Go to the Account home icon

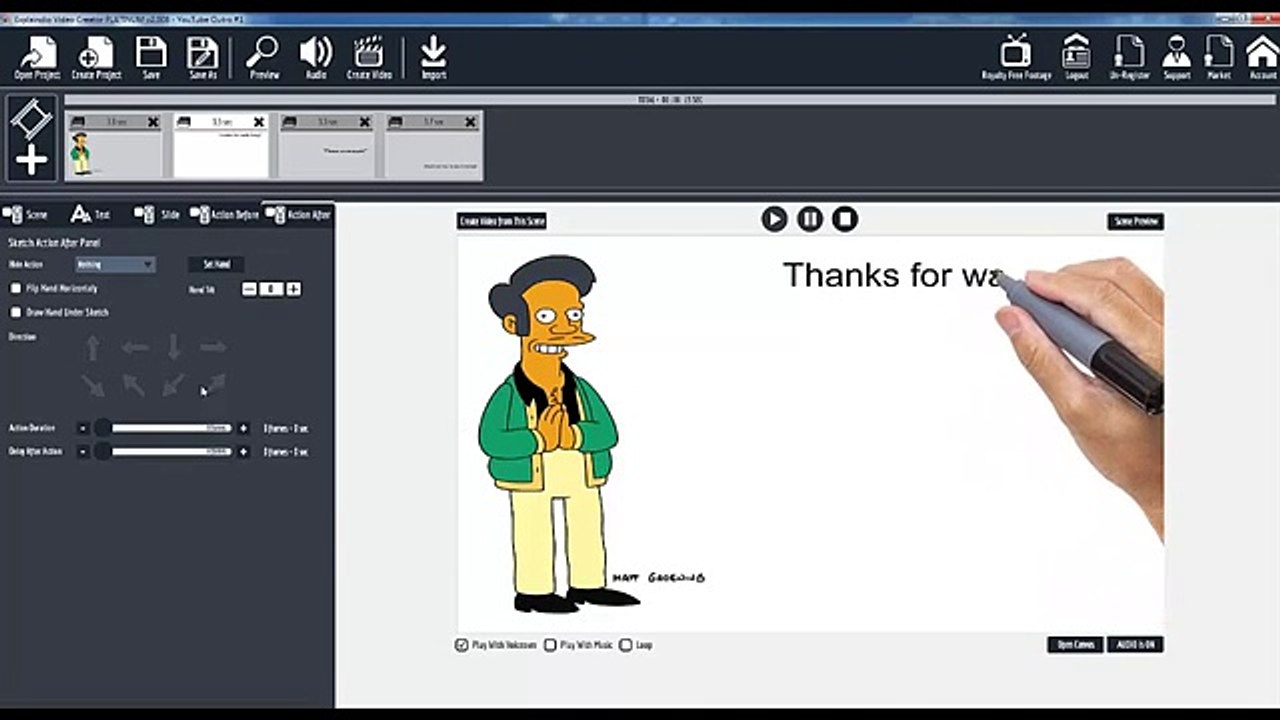coord(1262,58)
